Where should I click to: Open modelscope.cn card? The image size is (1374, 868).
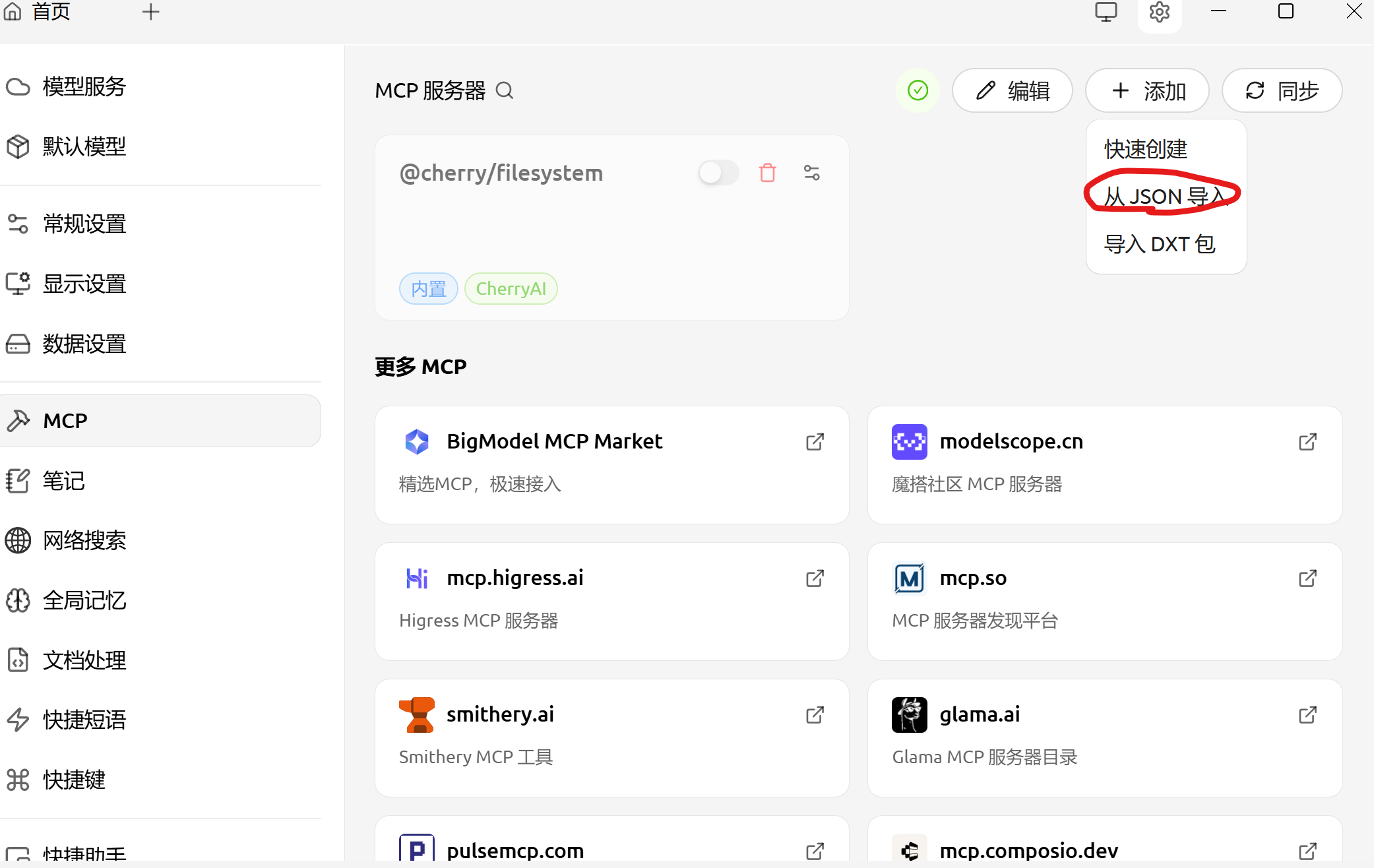[x=1105, y=465]
